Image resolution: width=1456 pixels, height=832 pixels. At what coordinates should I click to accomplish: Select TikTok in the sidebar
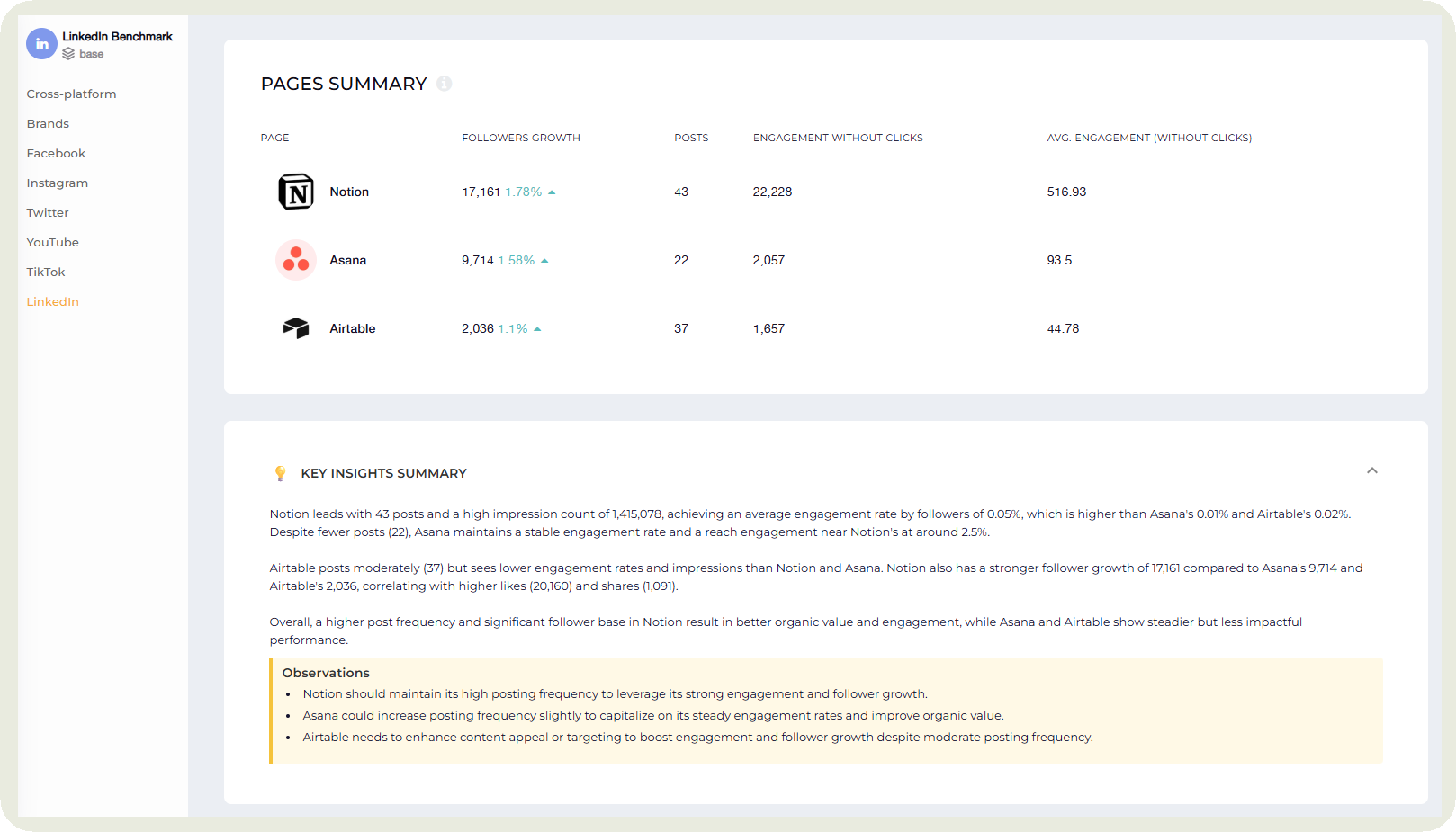click(45, 271)
